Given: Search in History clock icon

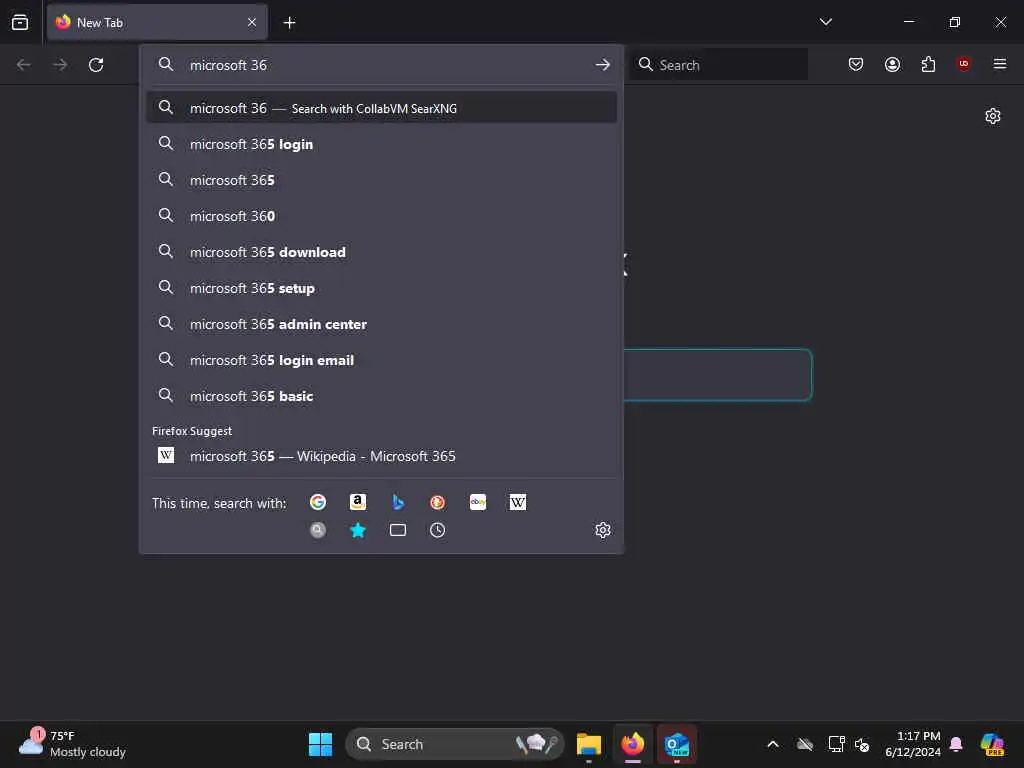Looking at the screenshot, I should tap(438, 530).
